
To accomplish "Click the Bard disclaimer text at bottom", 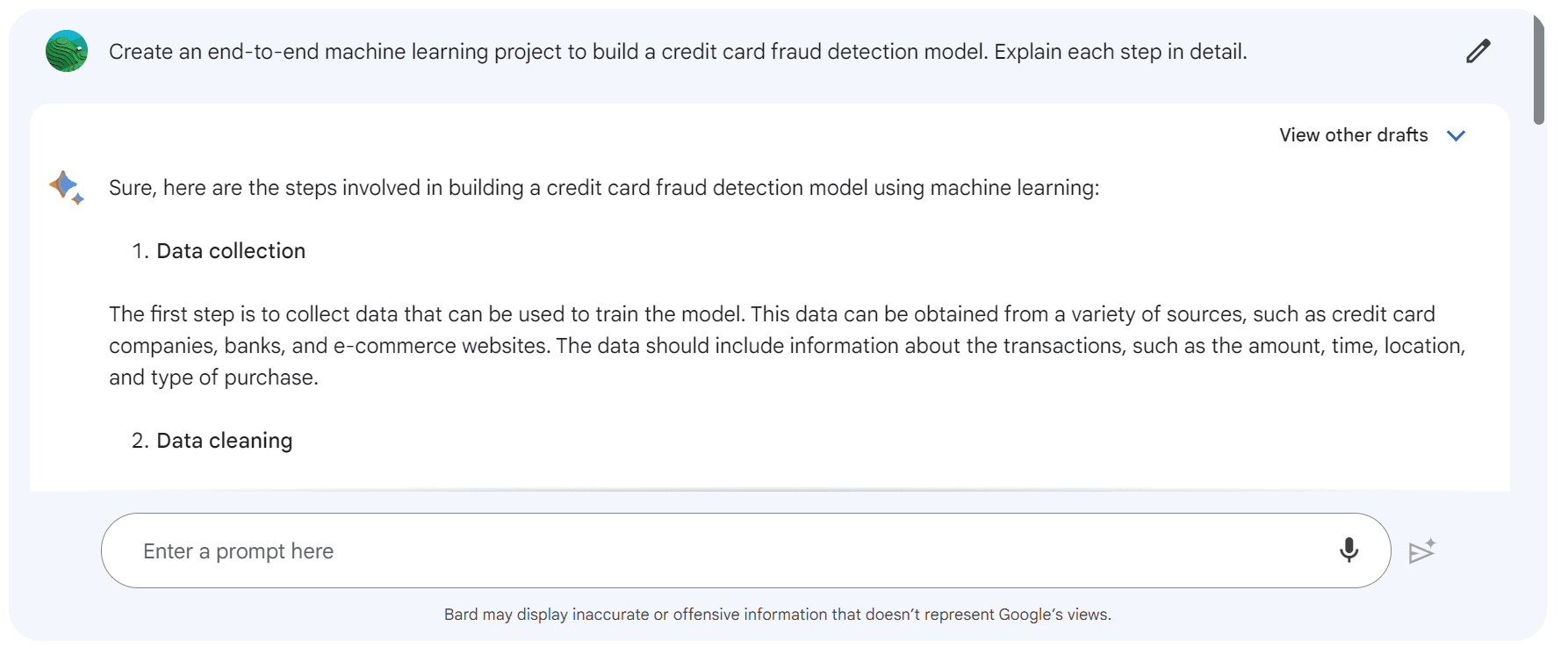I will (777, 615).
